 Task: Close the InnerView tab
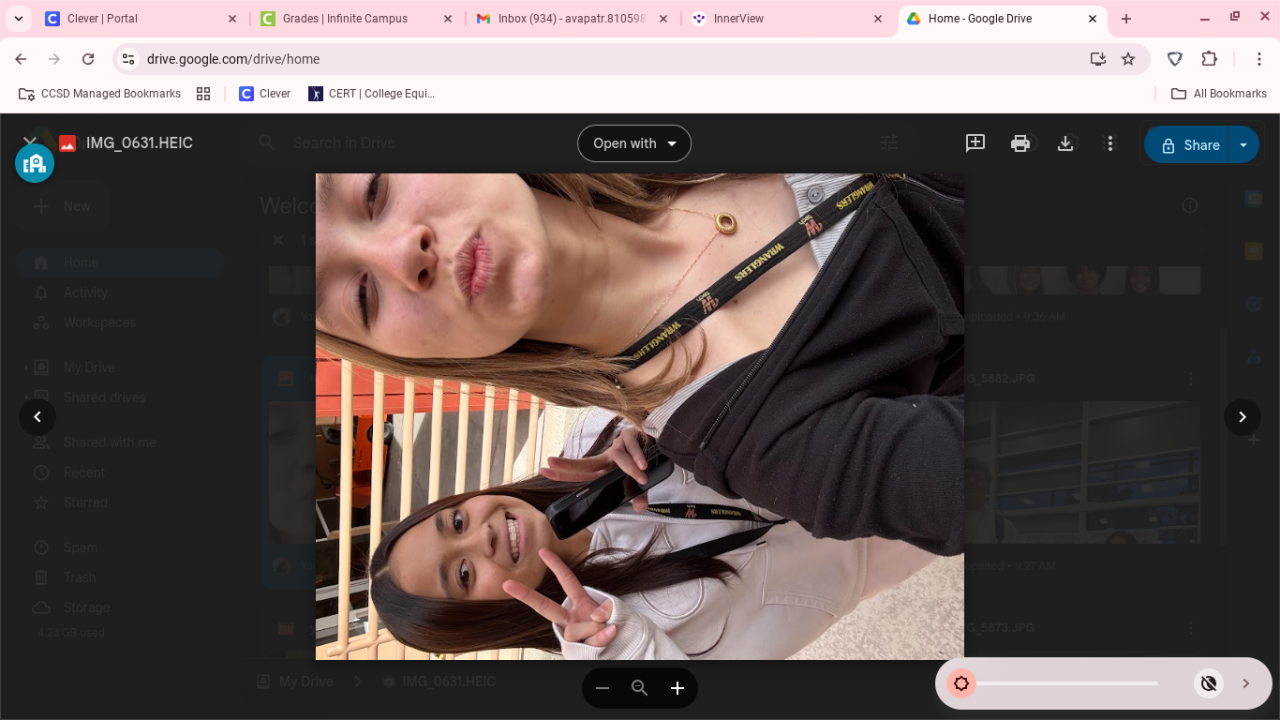click(x=878, y=19)
